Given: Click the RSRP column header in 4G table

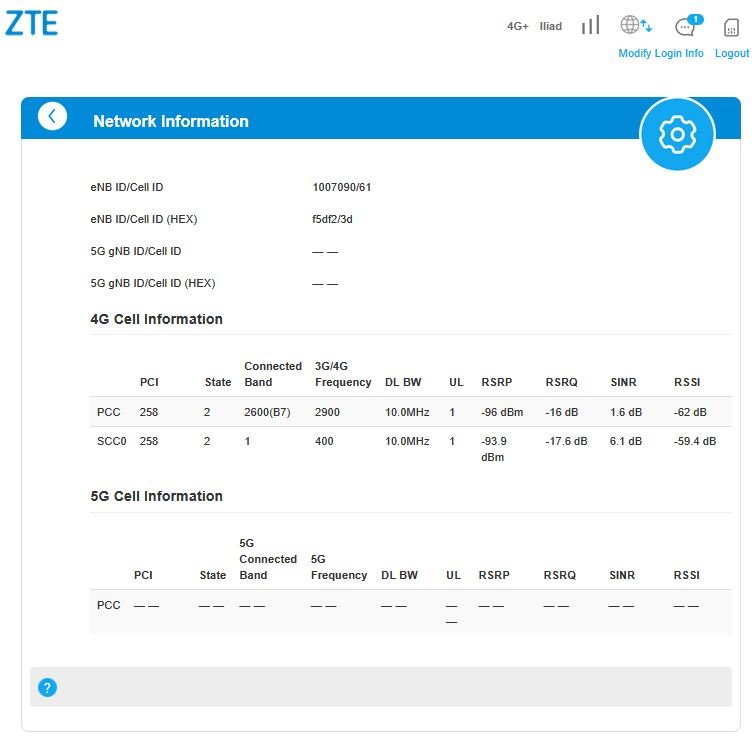Looking at the screenshot, I should tap(496, 382).
